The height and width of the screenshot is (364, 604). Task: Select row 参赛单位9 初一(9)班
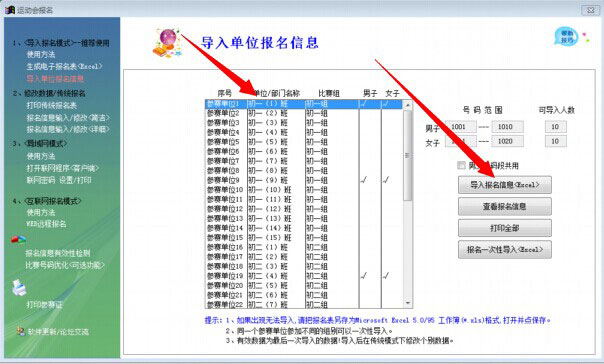point(304,180)
